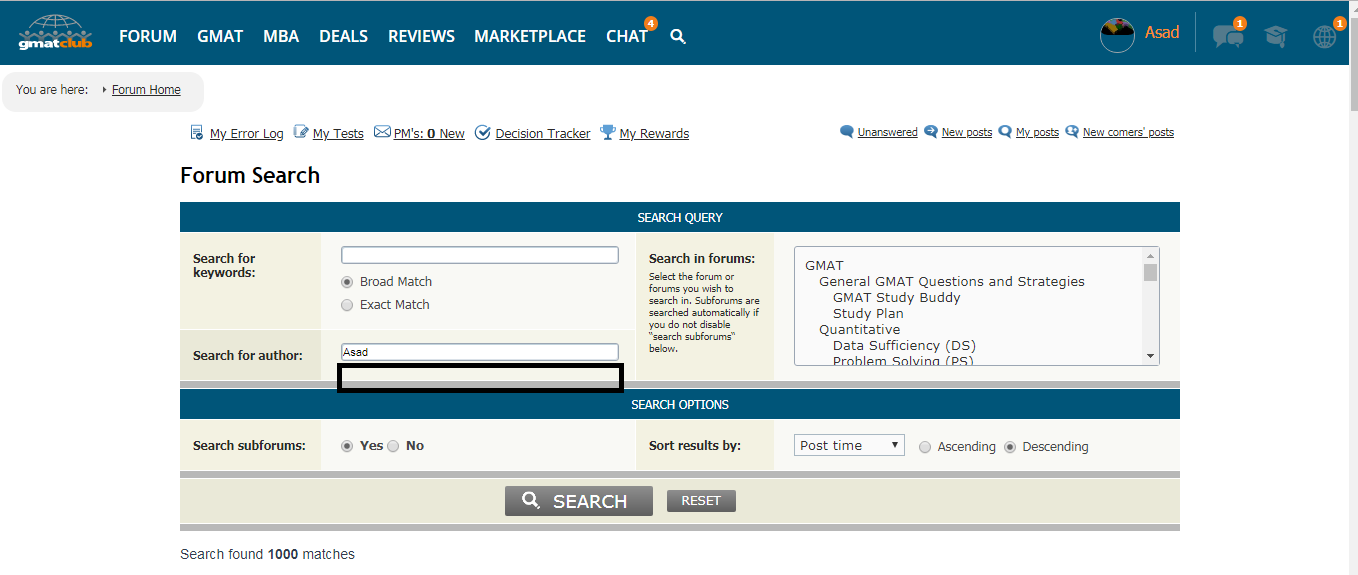The width and height of the screenshot is (1358, 575).
Task: Click the breadcrumb arrow before Forum Home
Action: click(x=104, y=90)
